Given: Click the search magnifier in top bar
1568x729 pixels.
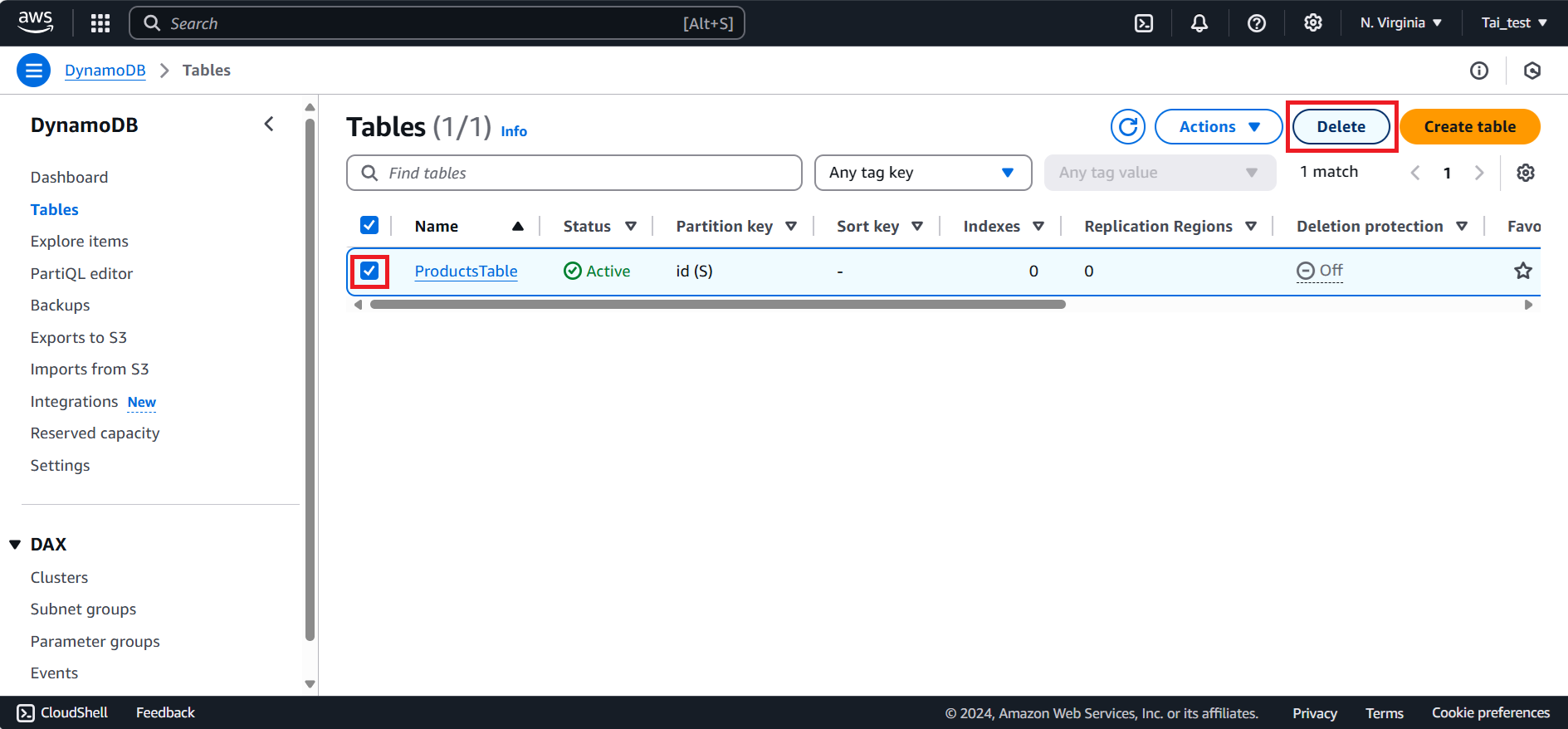Looking at the screenshot, I should pos(152,23).
